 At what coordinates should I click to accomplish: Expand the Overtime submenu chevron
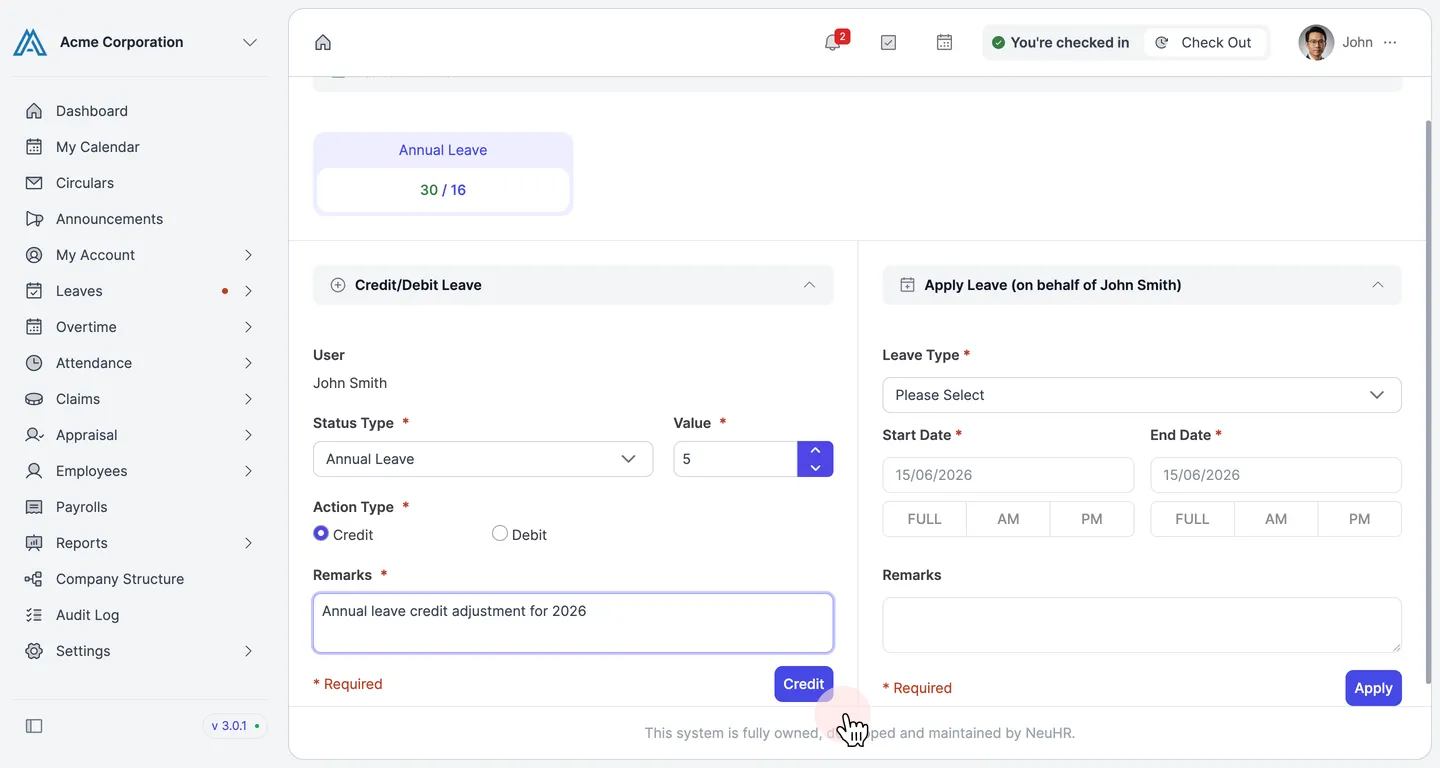248,327
